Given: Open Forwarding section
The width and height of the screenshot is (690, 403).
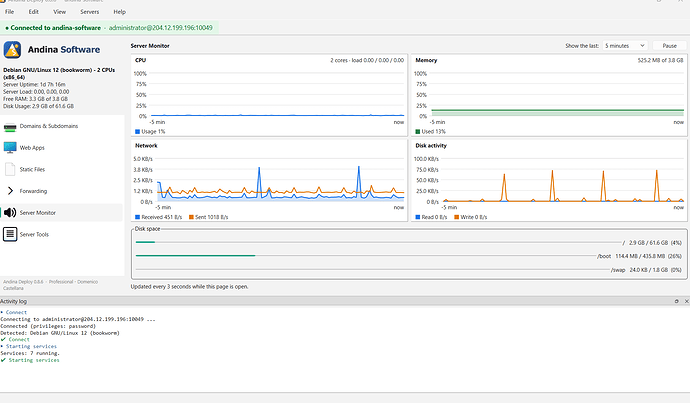Looking at the screenshot, I should pyautogui.click(x=62, y=191).
